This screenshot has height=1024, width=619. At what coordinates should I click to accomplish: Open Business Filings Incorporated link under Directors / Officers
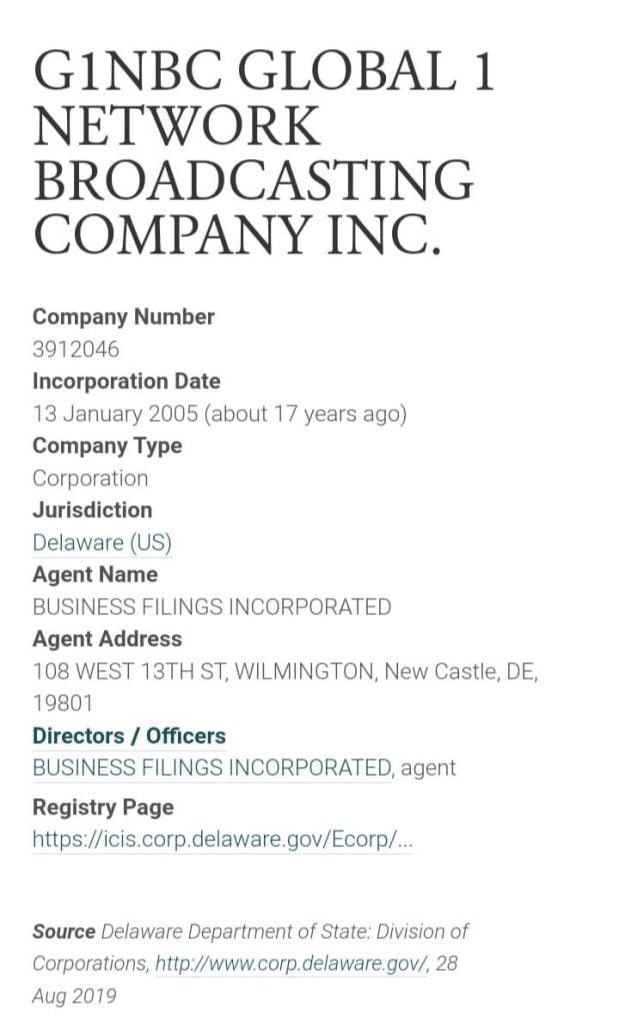pyautogui.click(x=211, y=768)
